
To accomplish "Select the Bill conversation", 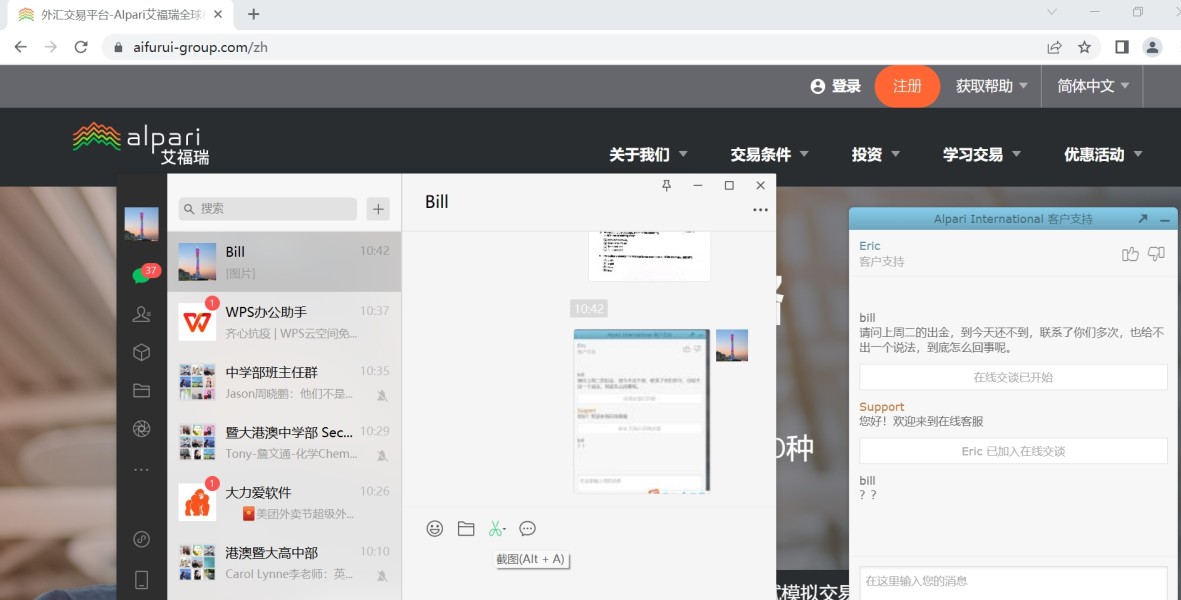I will [284, 261].
